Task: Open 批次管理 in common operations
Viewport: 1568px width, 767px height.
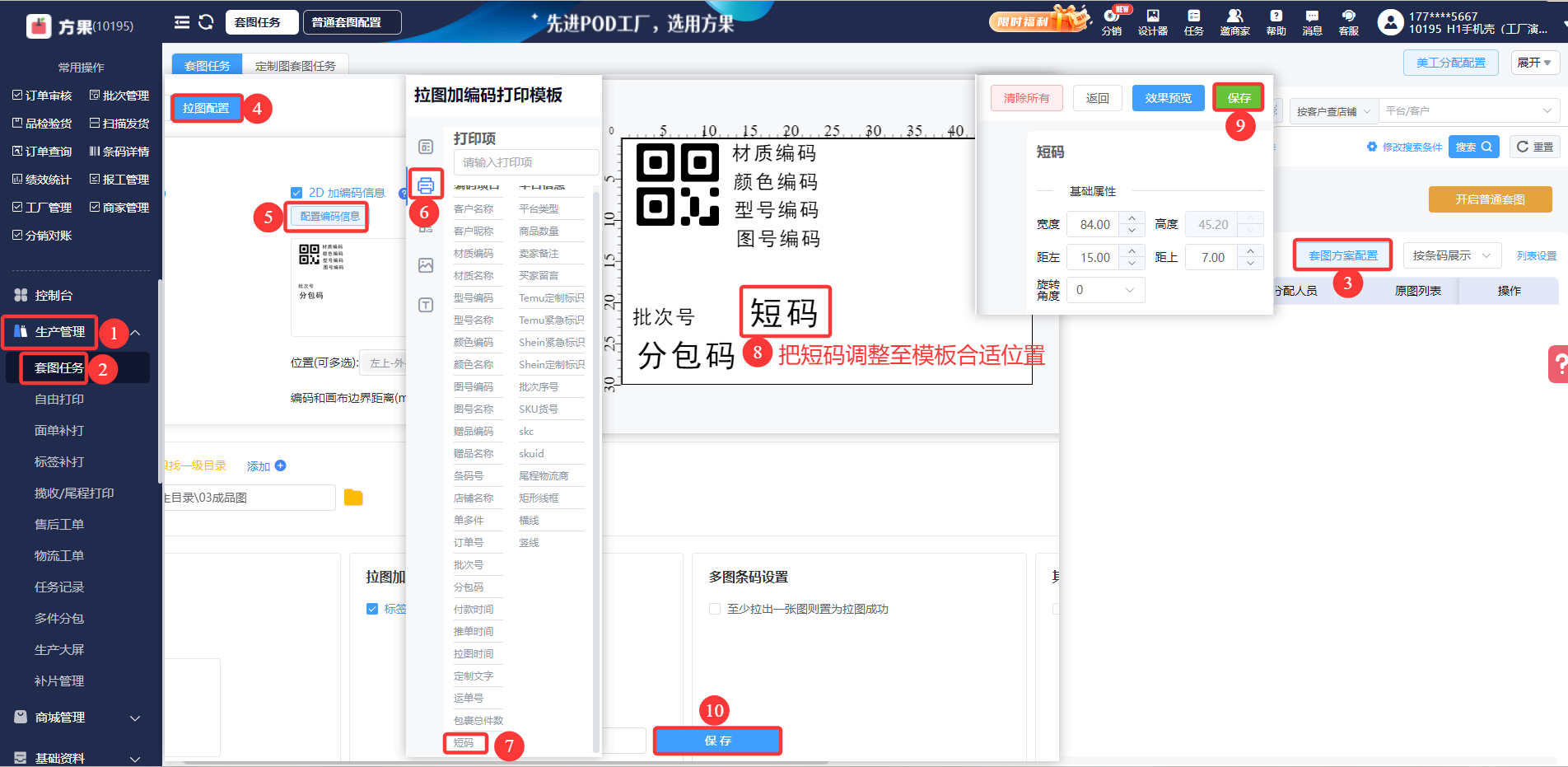Action: coord(119,96)
